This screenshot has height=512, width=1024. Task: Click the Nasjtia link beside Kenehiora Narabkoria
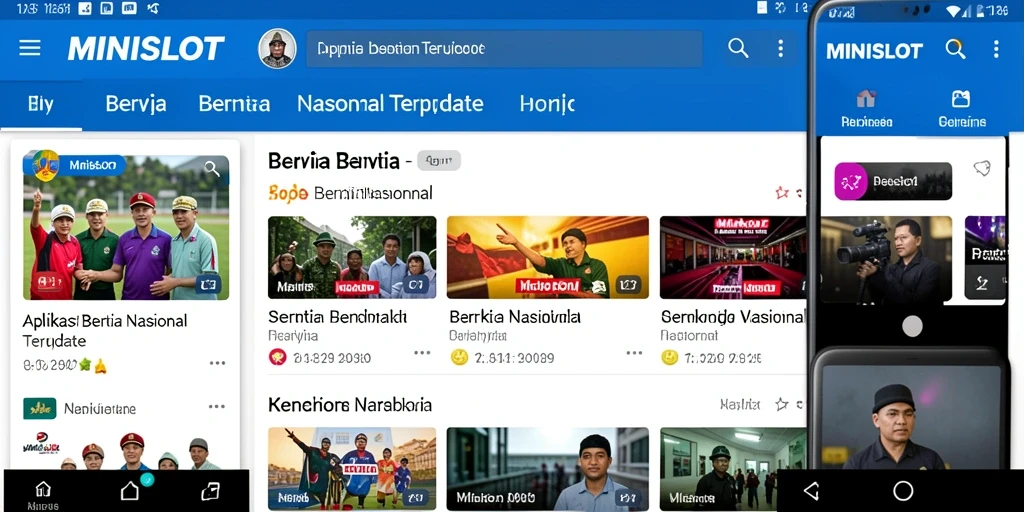tap(740, 404)
